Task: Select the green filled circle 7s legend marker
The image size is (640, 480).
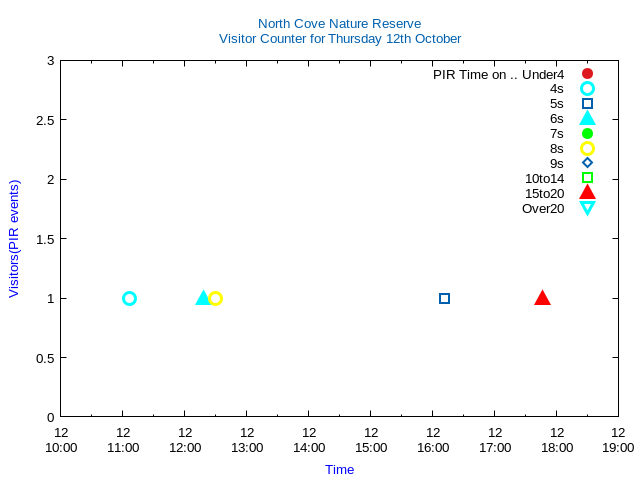Action: click(x=588, y=134)
